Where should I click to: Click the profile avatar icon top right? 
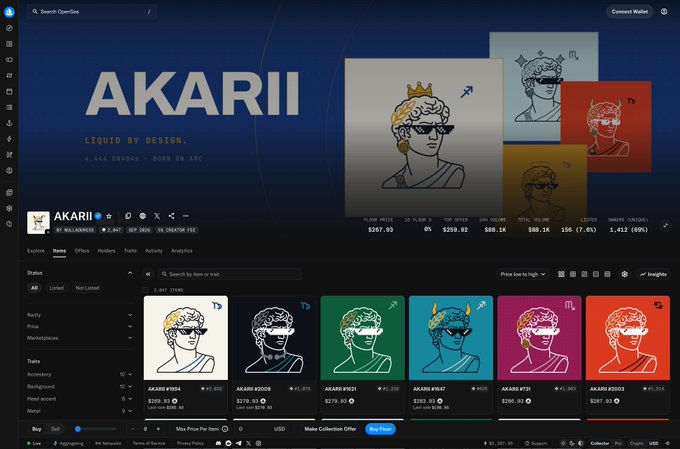click(664, 12)
